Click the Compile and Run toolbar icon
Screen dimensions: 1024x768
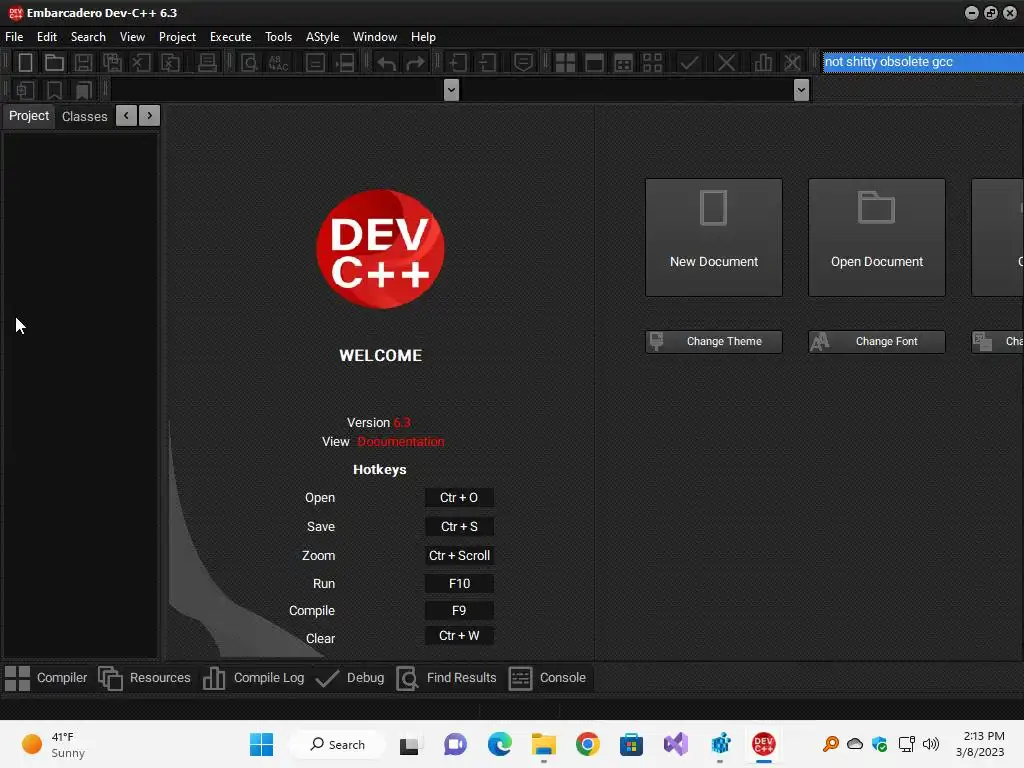(x=624, y=63)
